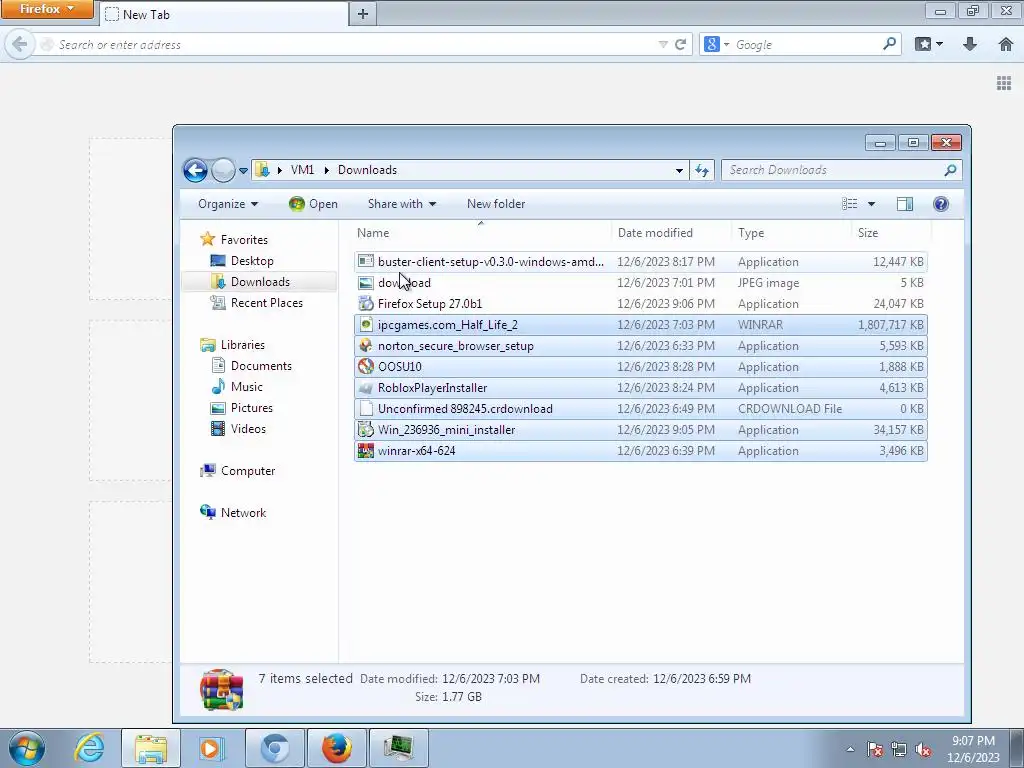The image size is (1024, 768).
Task: Click the taskbar clock showing 9:07 PM
Action: coord(973,749)
